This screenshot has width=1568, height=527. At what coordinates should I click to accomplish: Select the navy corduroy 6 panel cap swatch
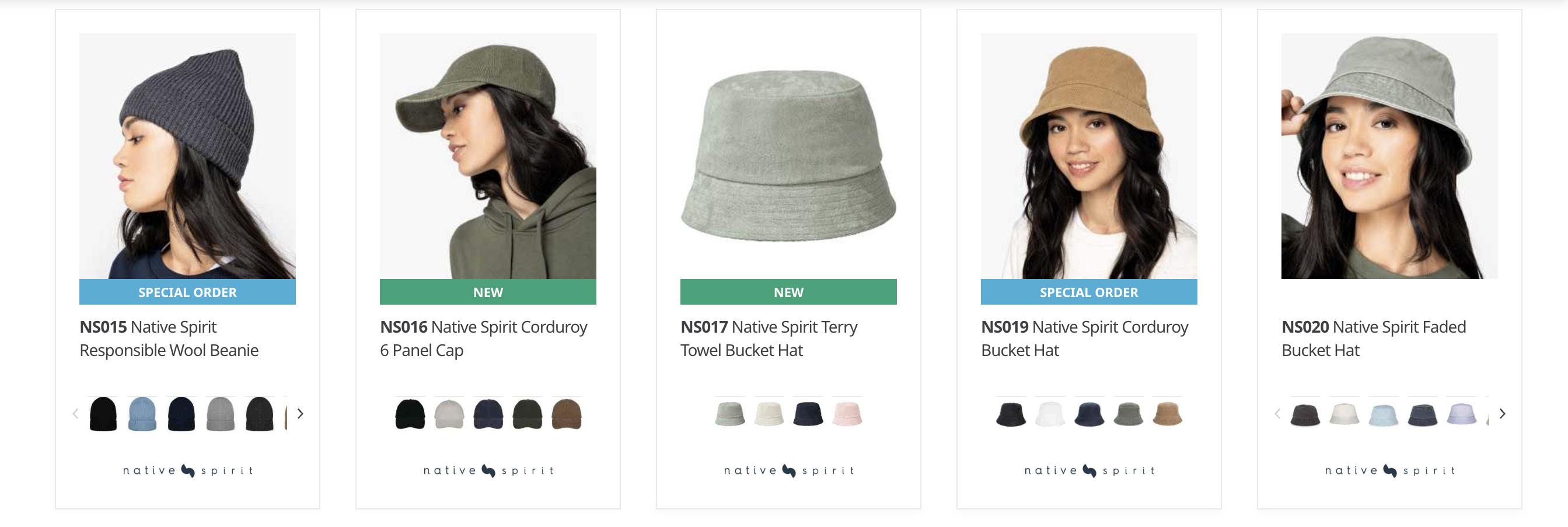pyautogui.click(x=488, y=414)
